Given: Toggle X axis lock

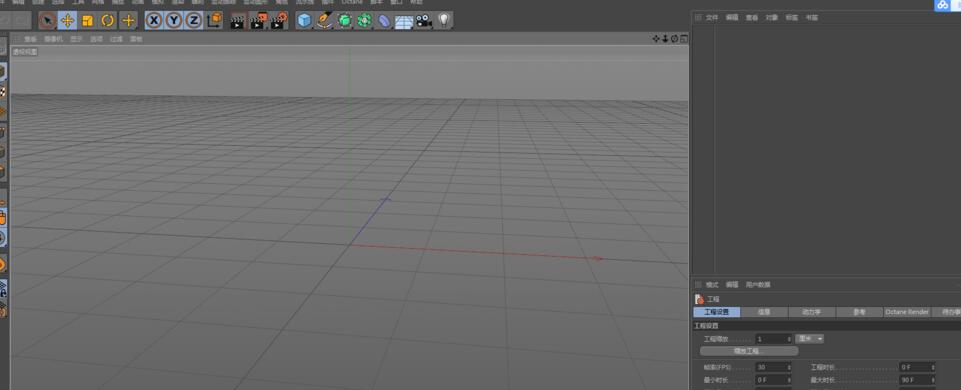Looking at the screenshot, I should pyautogui.click(x=154, y=20).
